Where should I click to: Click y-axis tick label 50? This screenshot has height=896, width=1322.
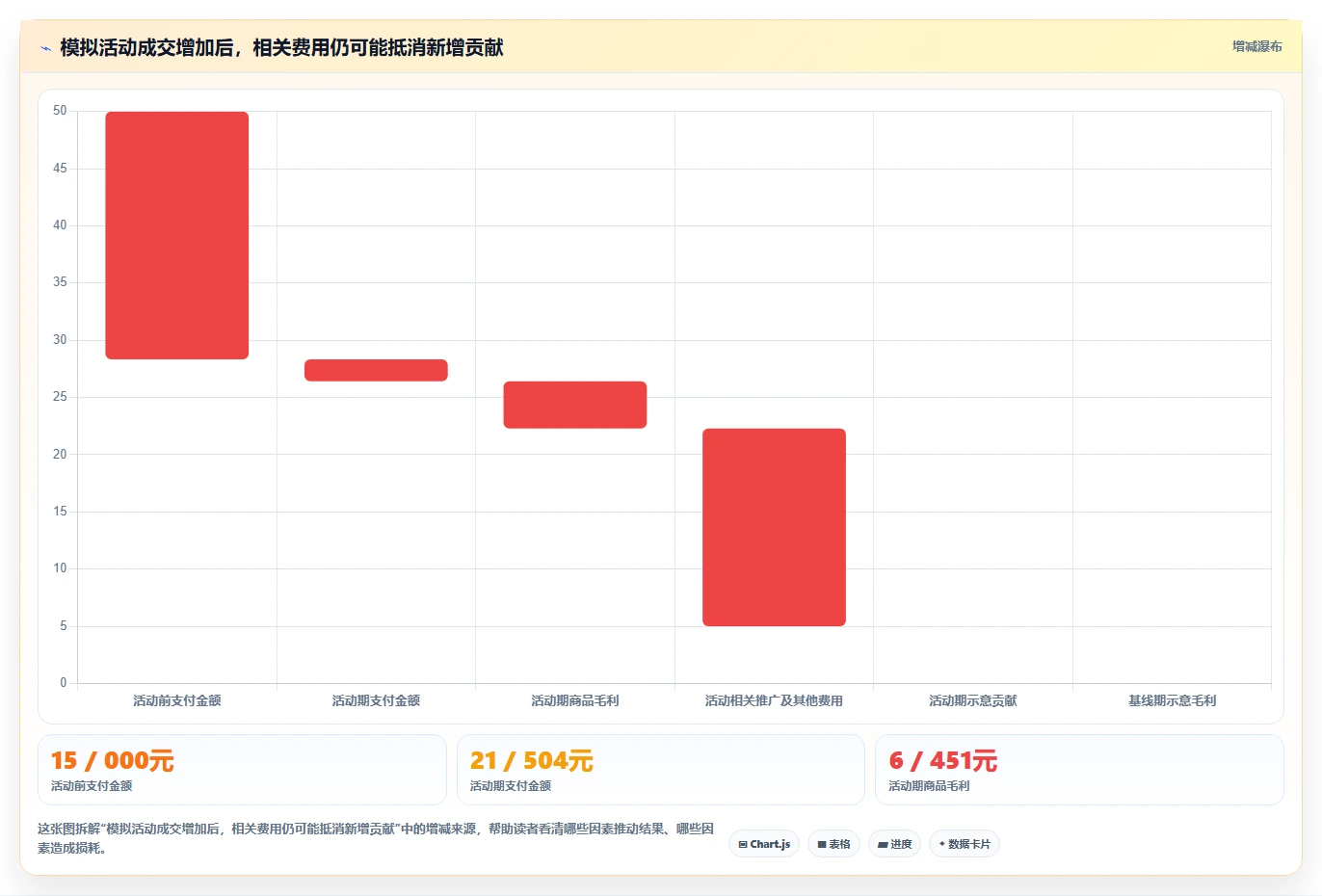[60, 111]
